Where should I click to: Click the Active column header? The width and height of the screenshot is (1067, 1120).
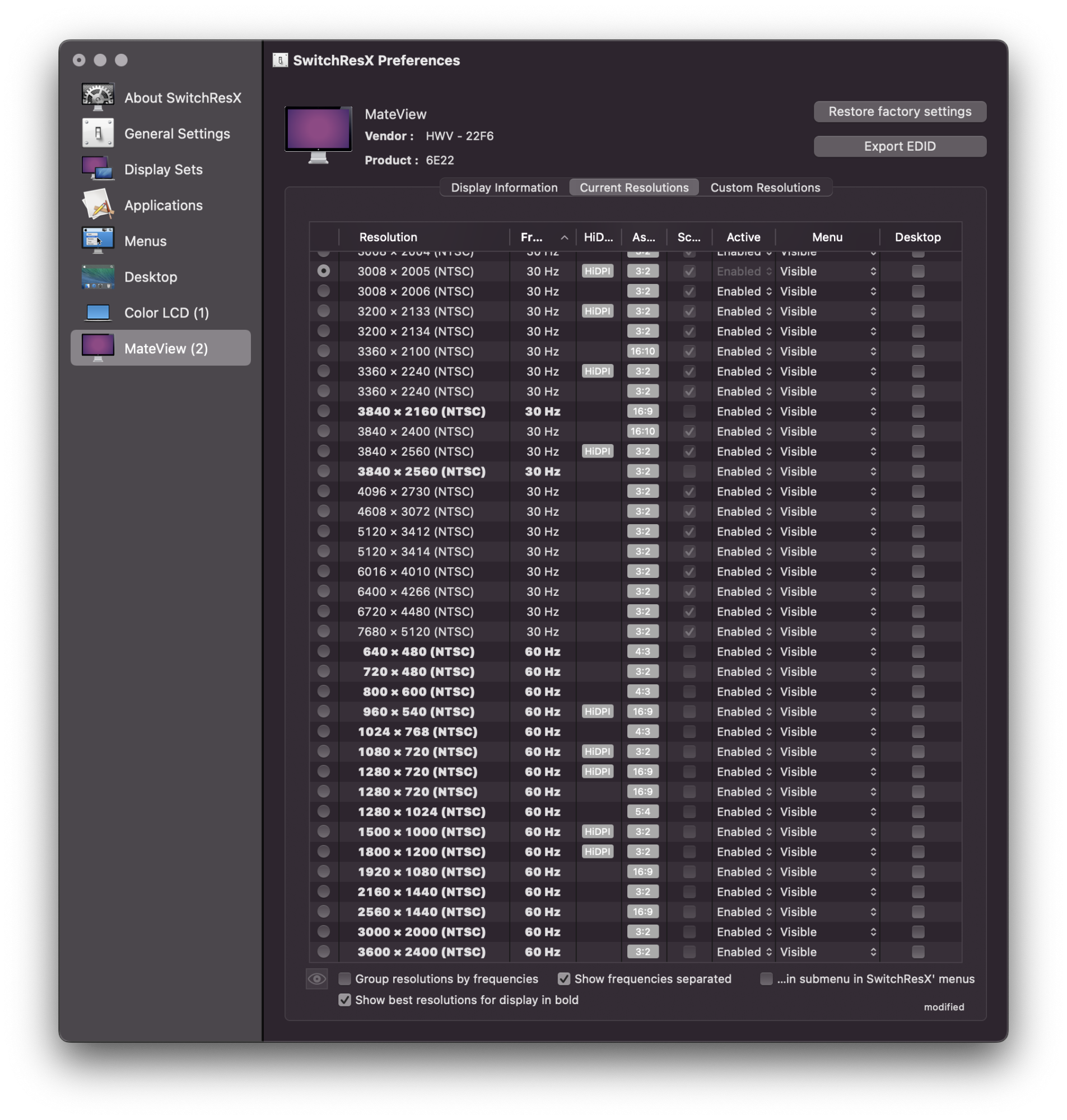click(x=743, y=237)
